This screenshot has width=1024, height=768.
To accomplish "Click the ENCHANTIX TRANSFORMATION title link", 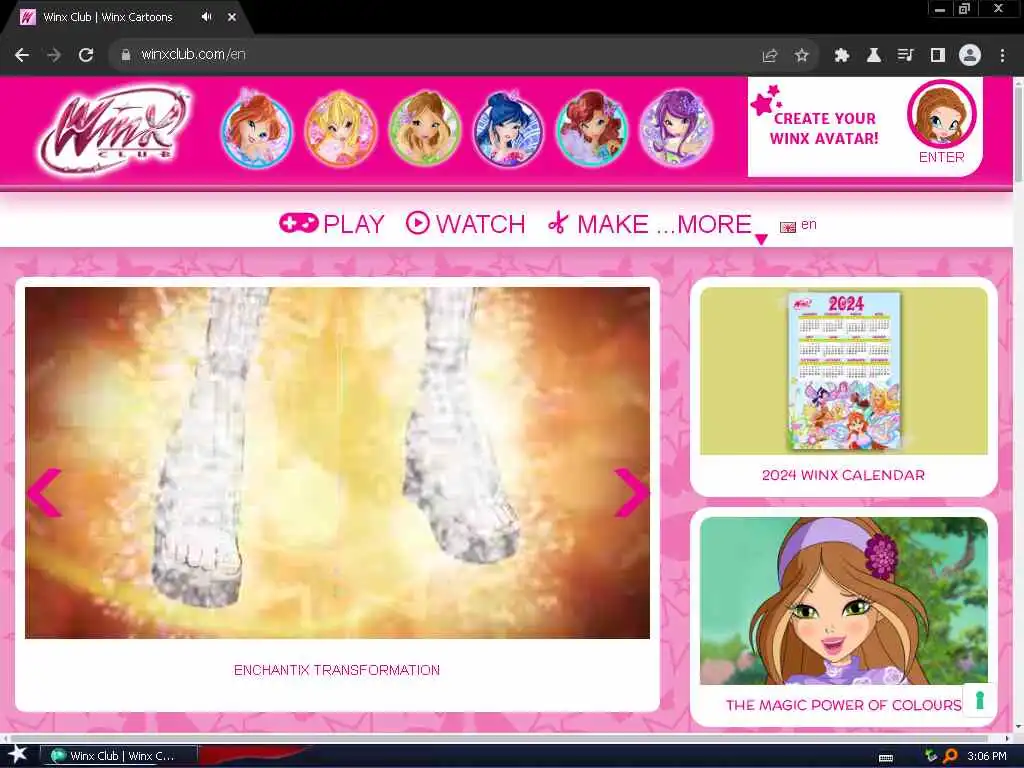I will [x=337, y=670].
